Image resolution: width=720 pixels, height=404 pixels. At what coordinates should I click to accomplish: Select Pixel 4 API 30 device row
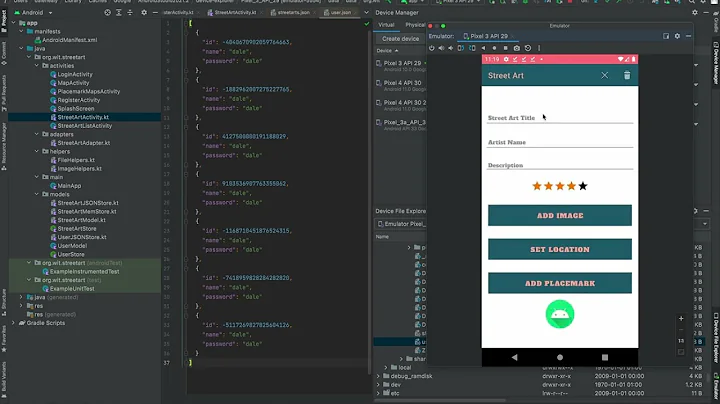402,85
